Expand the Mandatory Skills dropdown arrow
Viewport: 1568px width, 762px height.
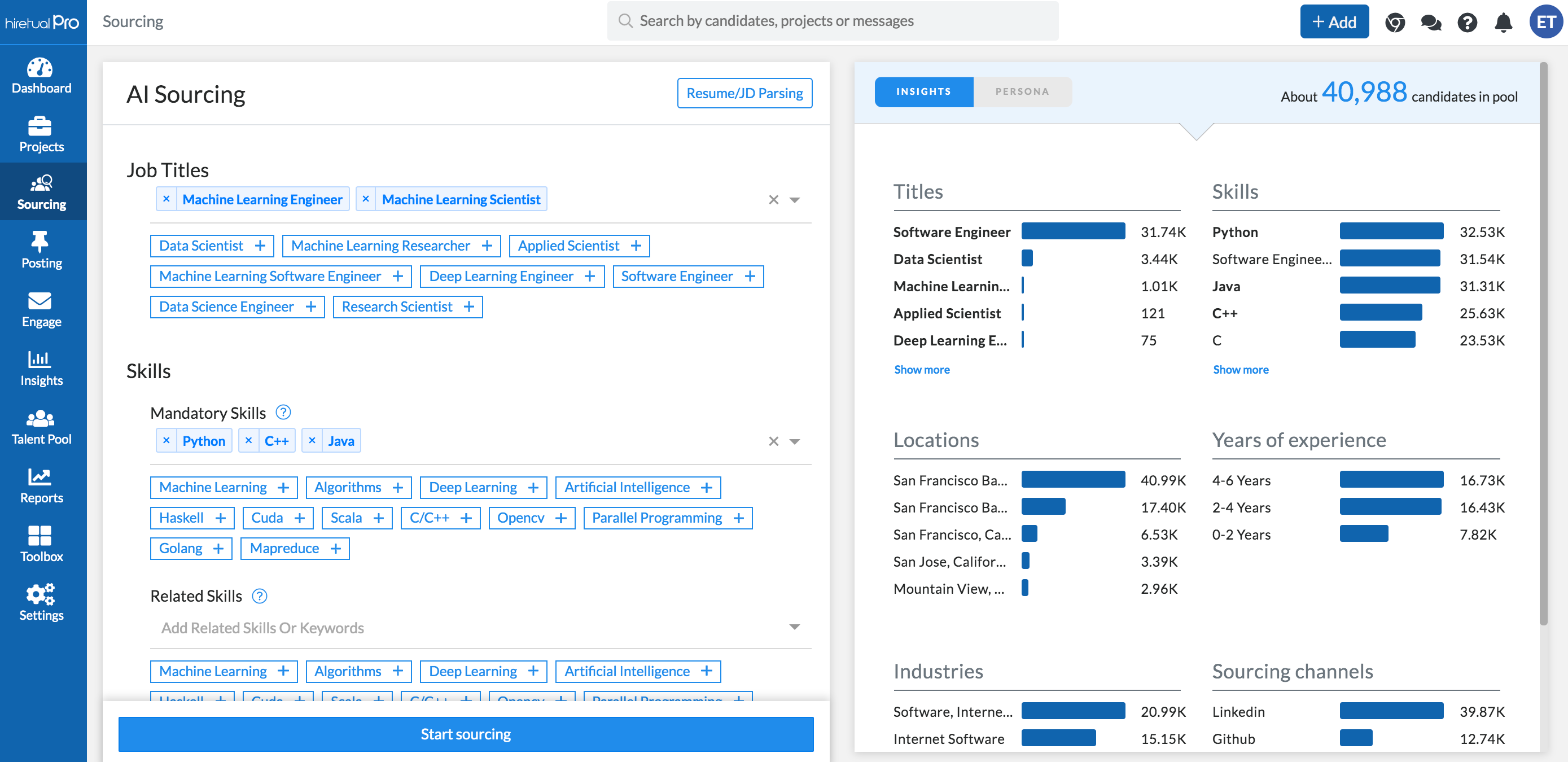[794, 440]
